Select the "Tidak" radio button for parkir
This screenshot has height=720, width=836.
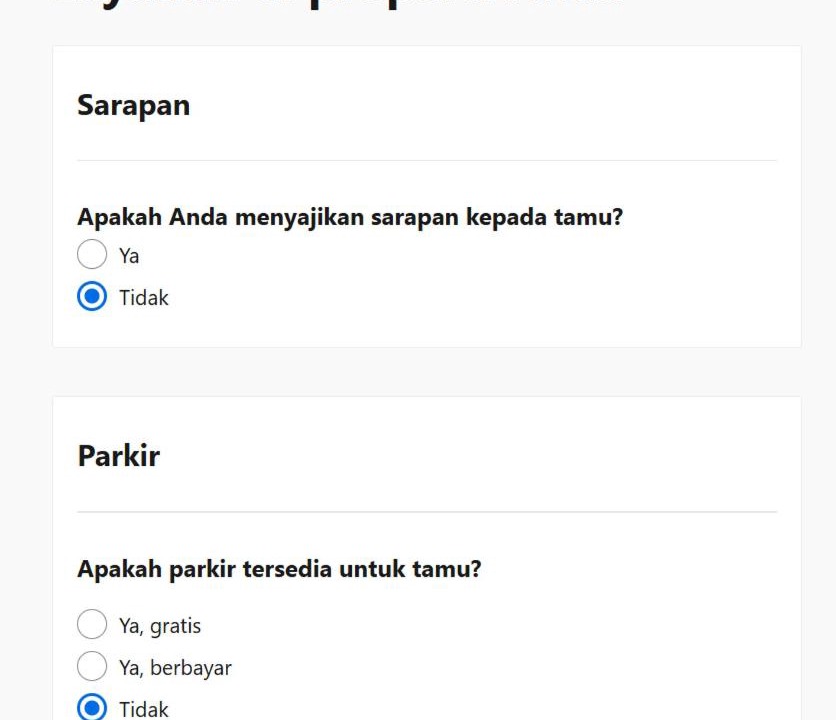click(x=92, y=708)
